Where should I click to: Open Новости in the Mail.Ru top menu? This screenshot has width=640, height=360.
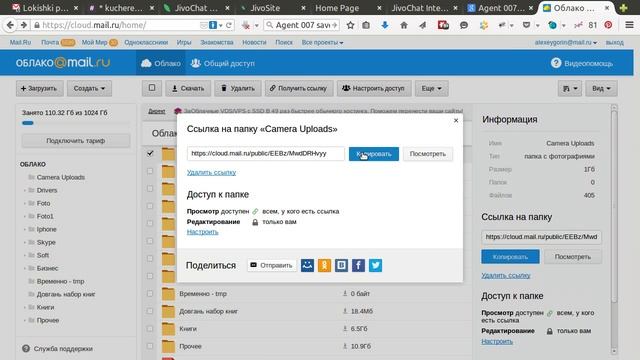coord(254,42)
